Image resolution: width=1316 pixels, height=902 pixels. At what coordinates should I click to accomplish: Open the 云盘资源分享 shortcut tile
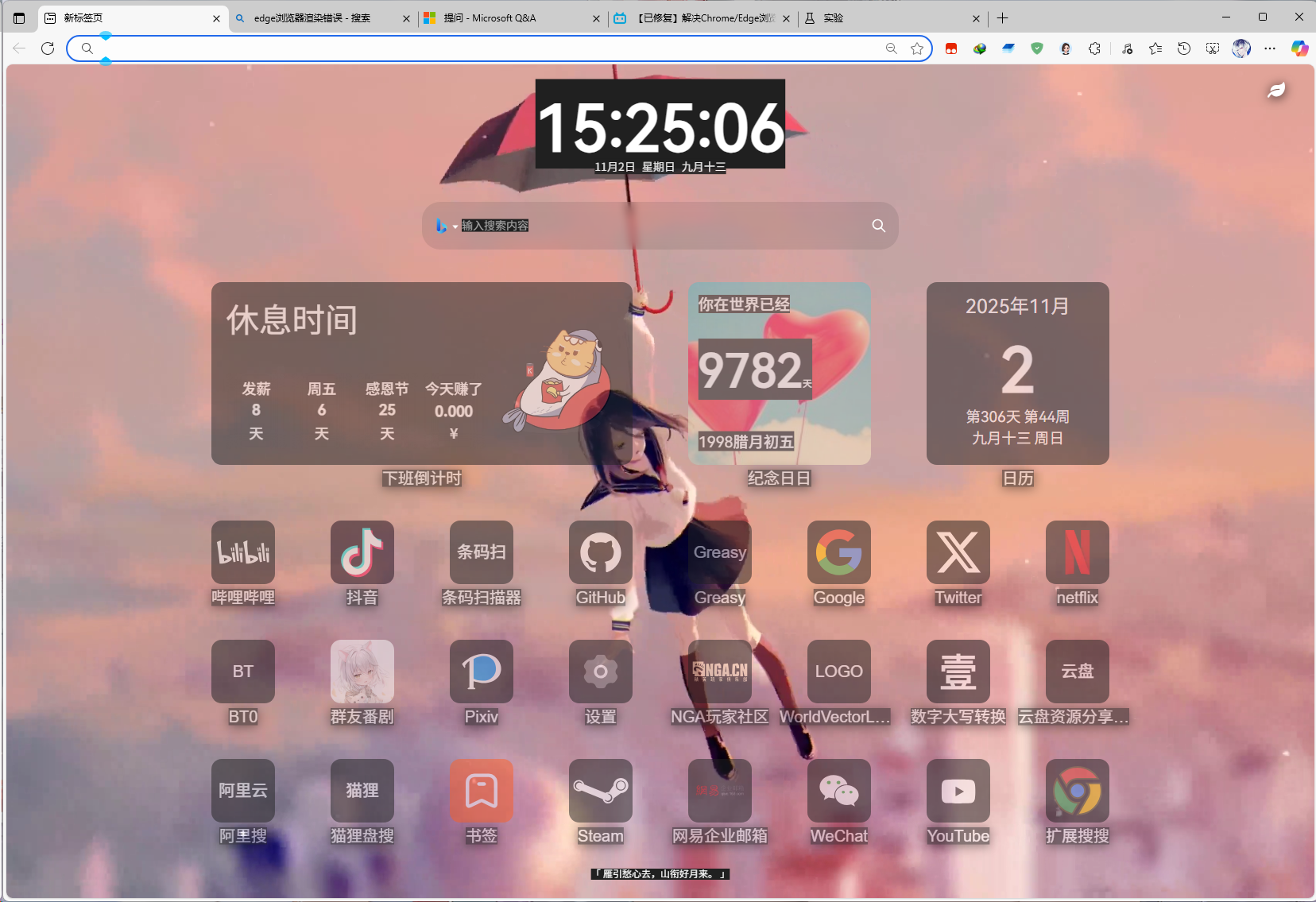1078,672
